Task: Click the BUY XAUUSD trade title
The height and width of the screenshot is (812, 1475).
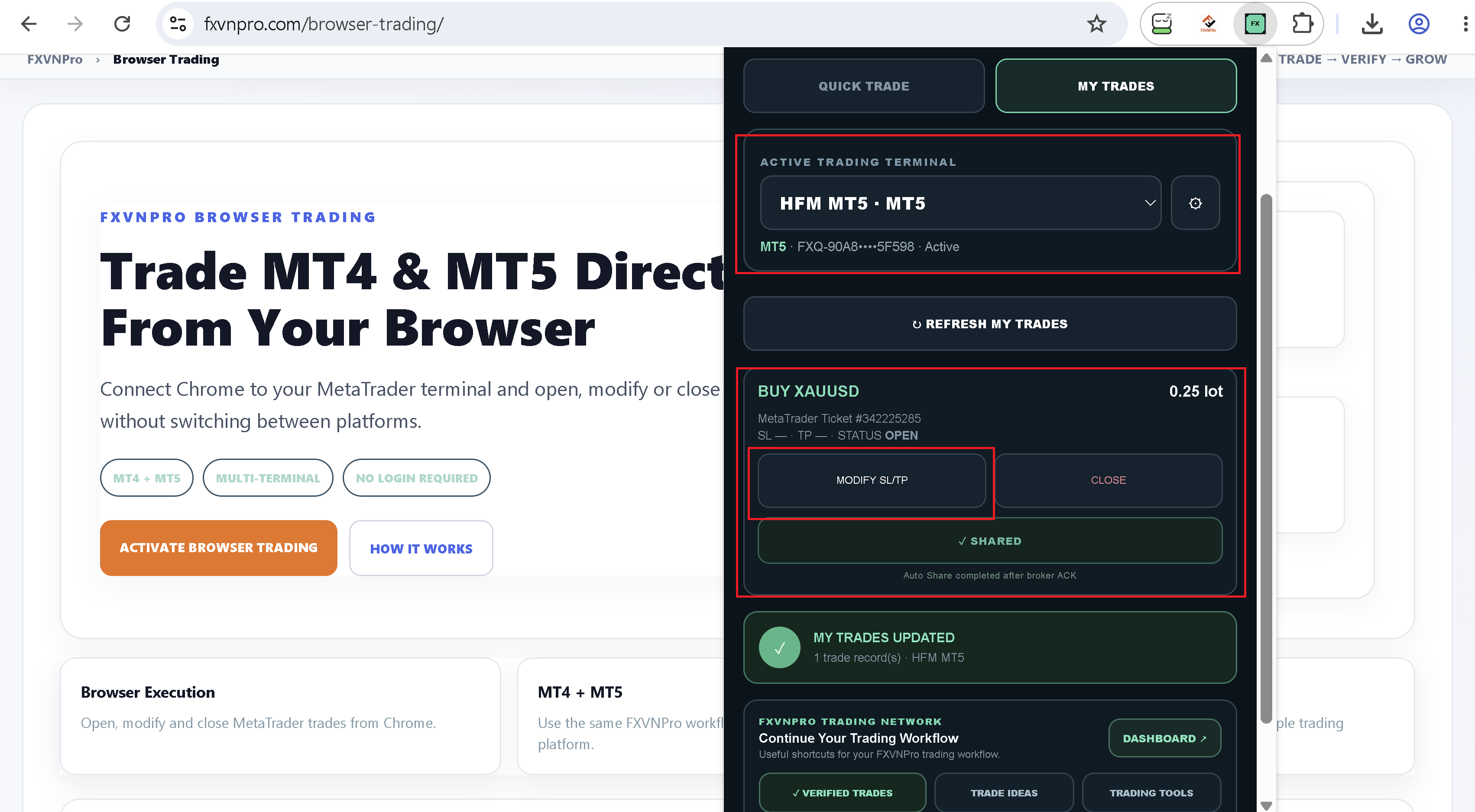Action: coord(808,391)
